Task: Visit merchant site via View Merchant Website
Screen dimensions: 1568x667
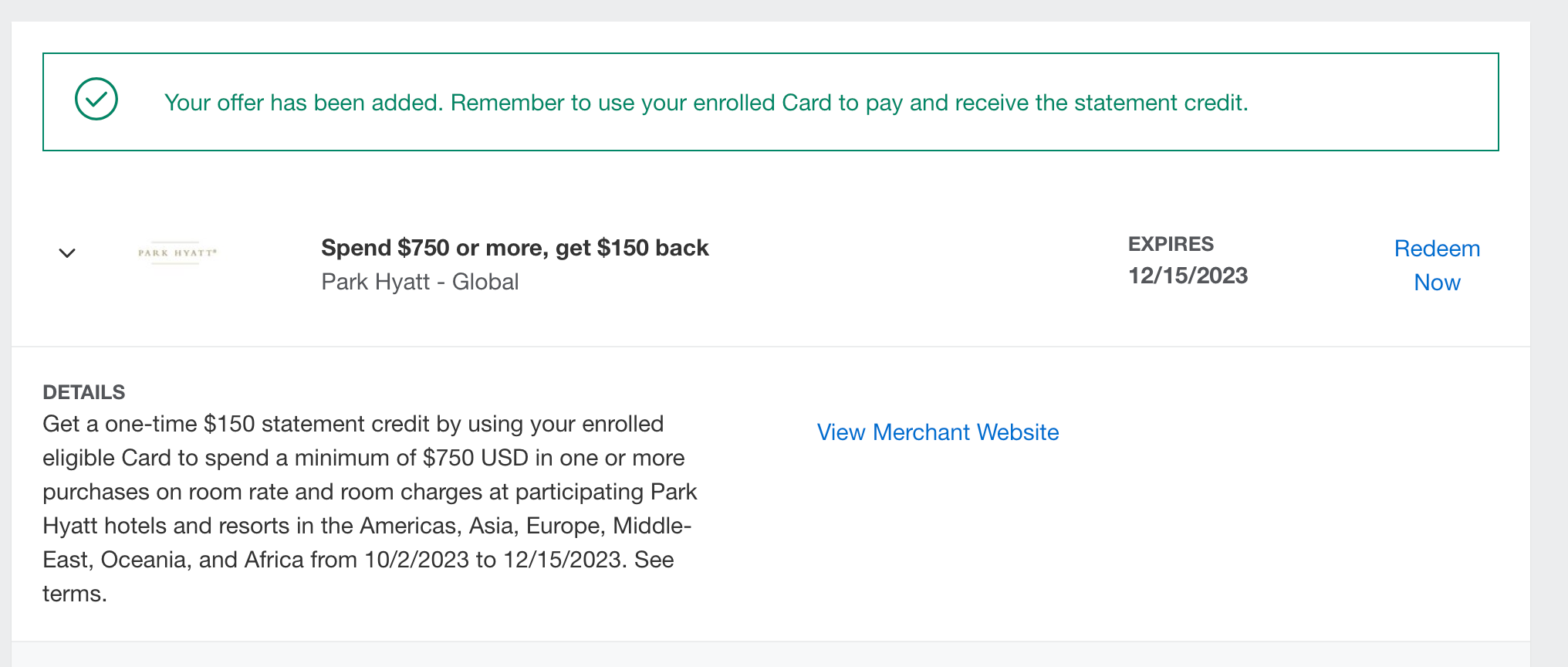Action: (937, 432)
